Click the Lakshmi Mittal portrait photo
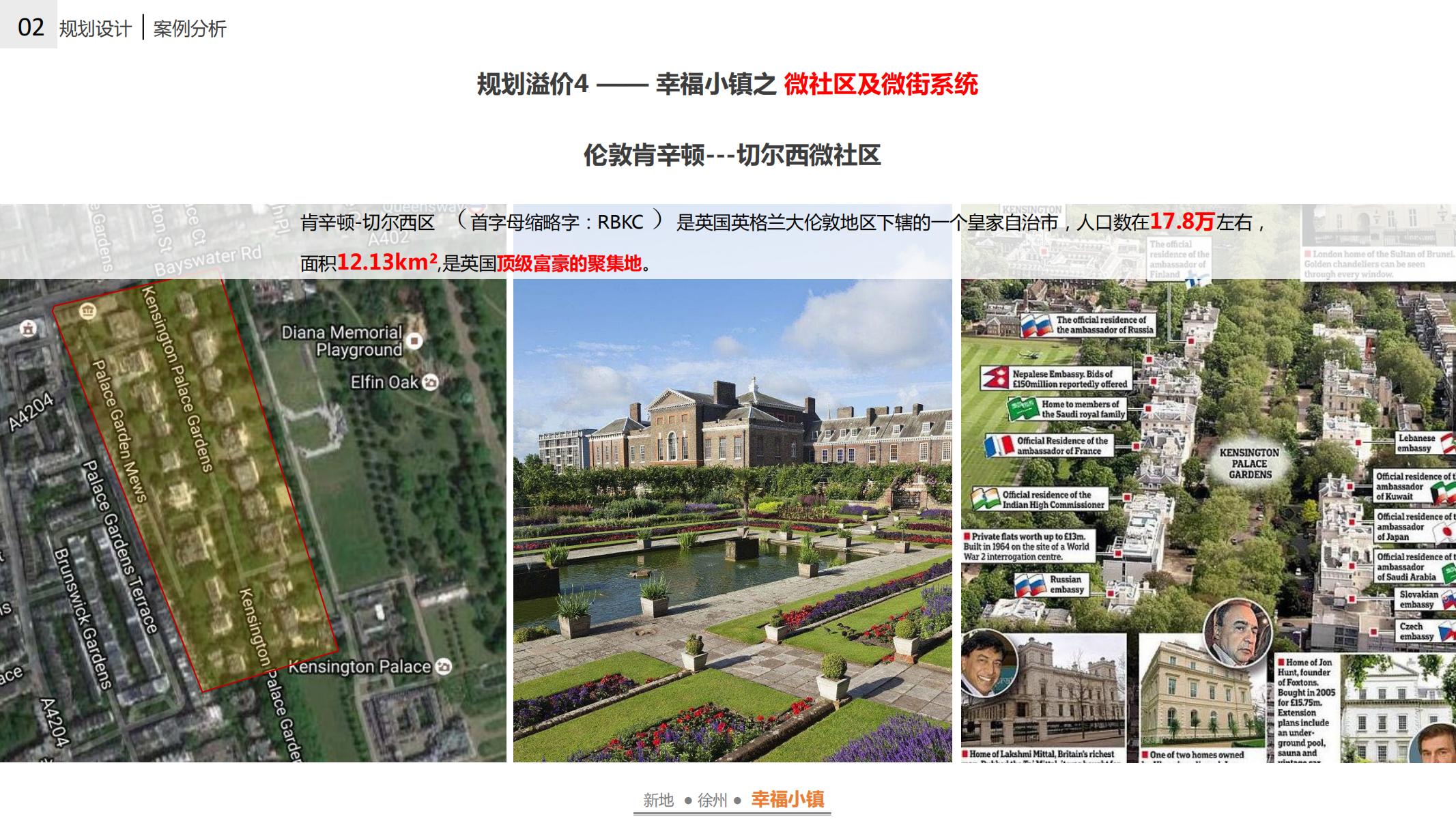1456x819 pixels. pos(988,661)
